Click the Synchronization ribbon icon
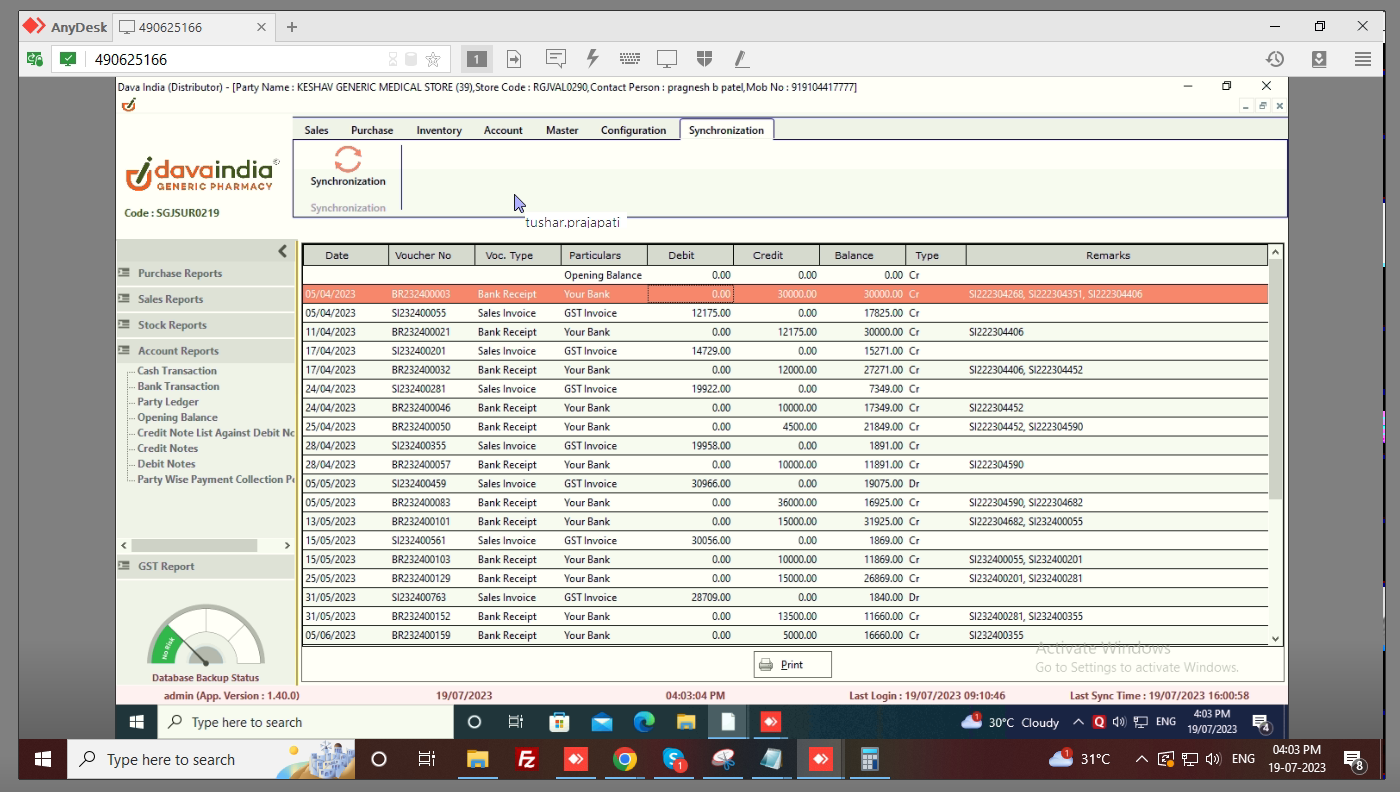This screenshot has width=1400, height=792. [347, 161]
